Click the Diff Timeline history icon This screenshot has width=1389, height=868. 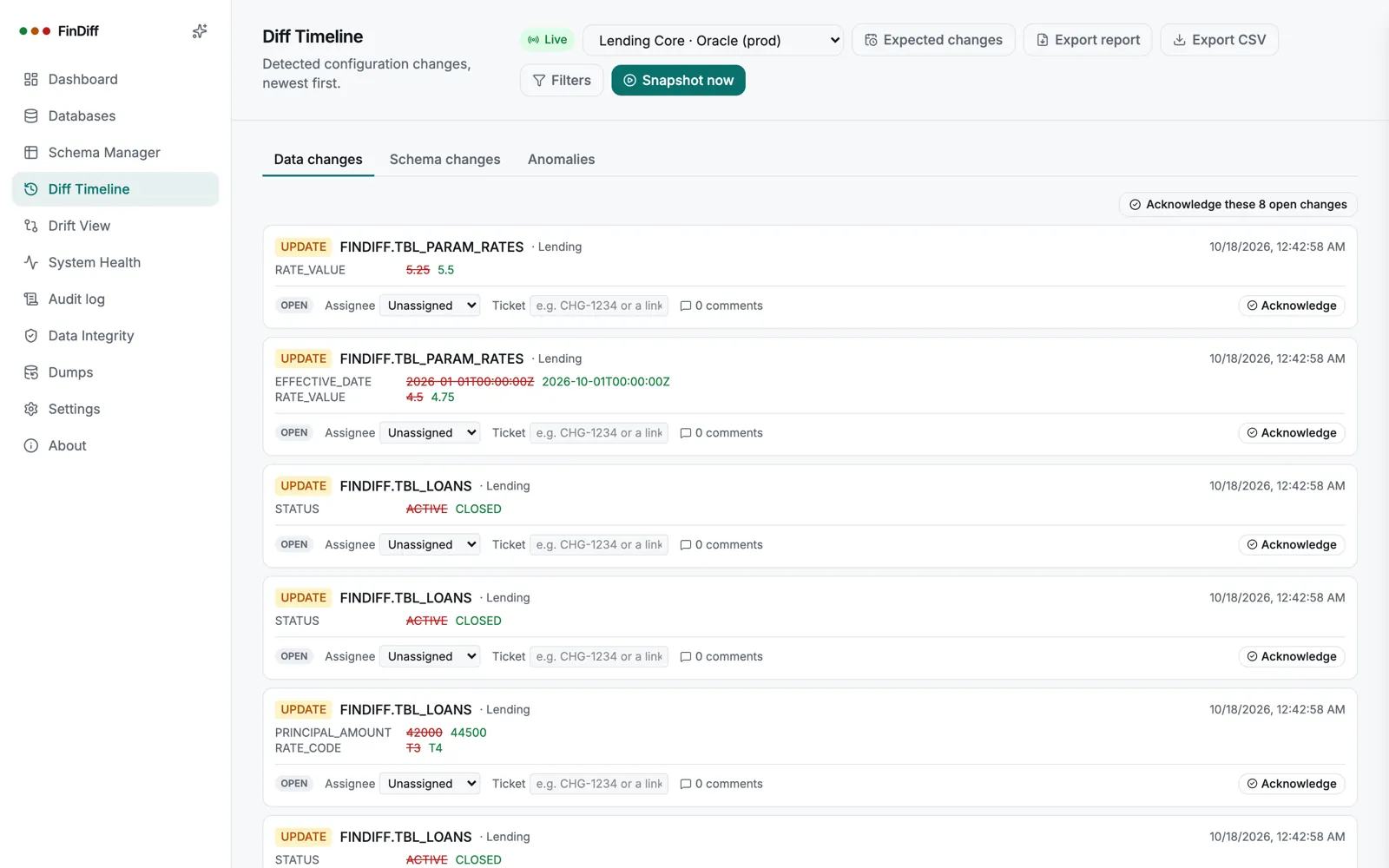[x=31, y=189]
